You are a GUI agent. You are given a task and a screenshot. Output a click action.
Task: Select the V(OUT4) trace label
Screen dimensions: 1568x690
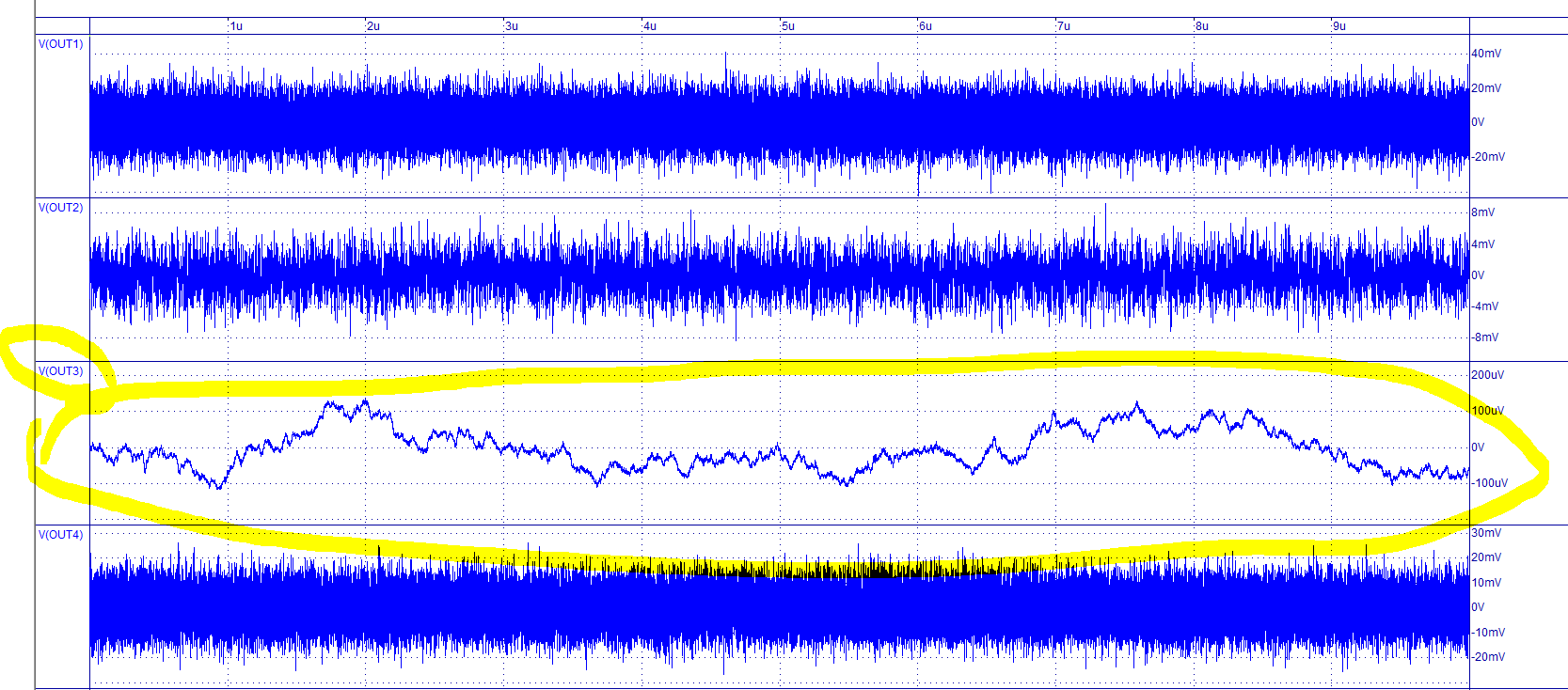coord(60,535)
